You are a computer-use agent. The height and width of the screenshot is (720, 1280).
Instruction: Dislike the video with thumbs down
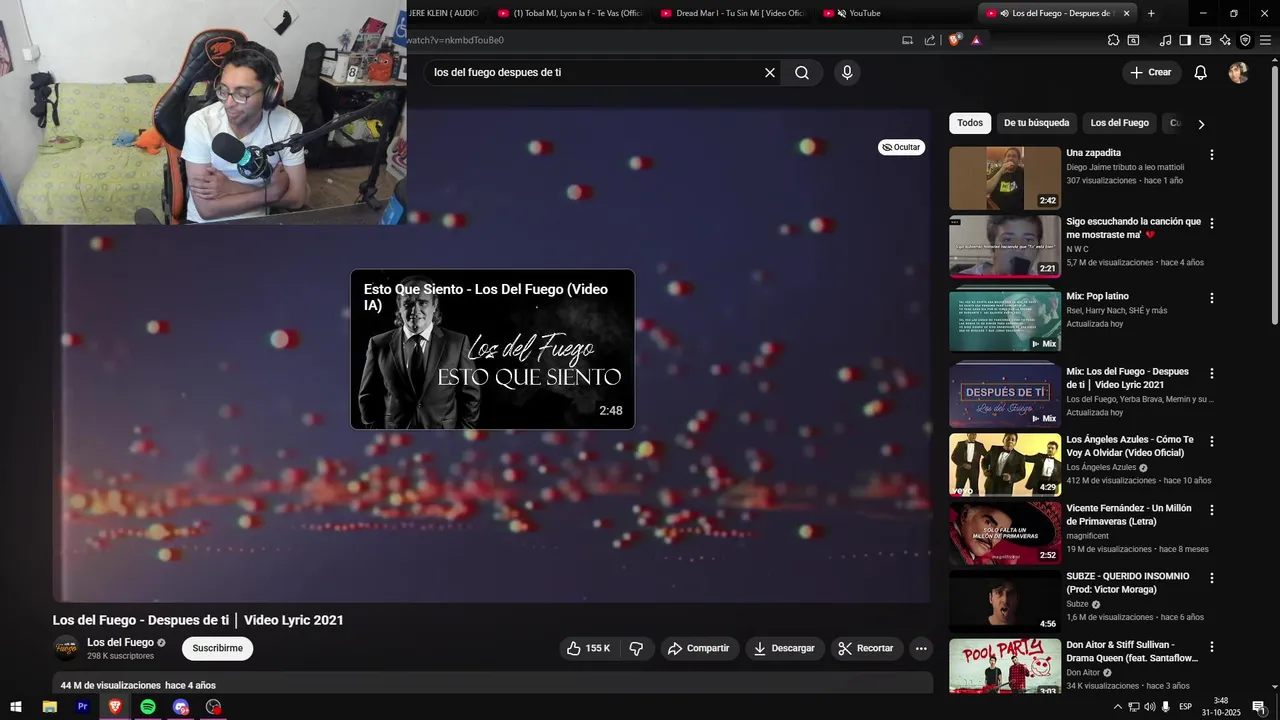pos(636,648)
